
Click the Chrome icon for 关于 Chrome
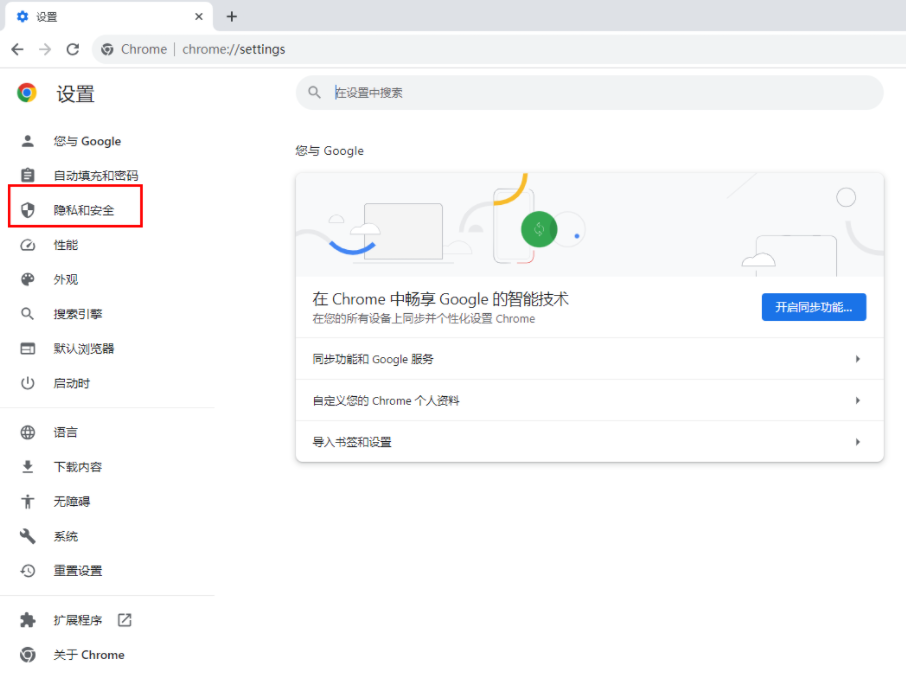click(28, 655)
